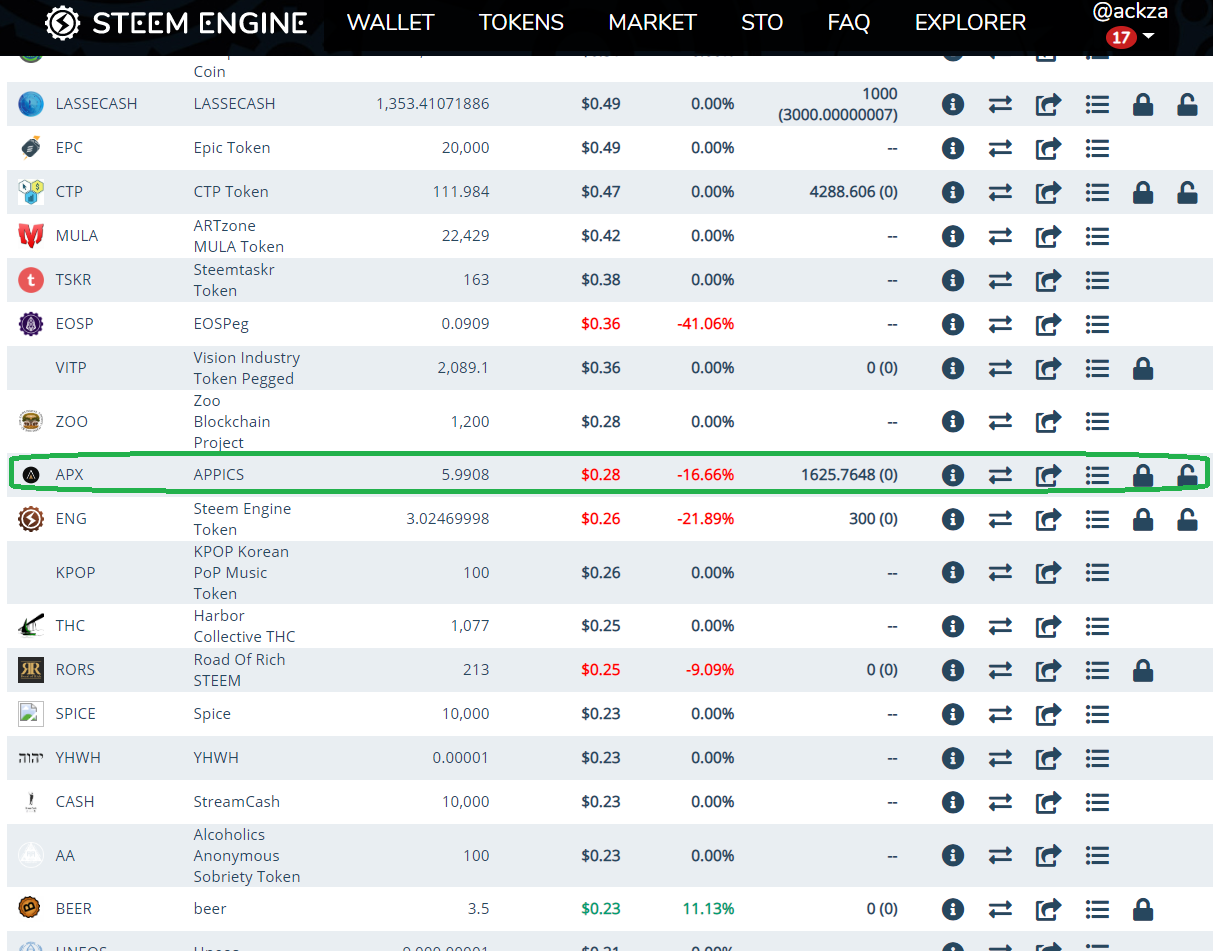Click the ENG $0.26 price
This screenshot has height=951, width=1213.
click(x=601, y=519)
